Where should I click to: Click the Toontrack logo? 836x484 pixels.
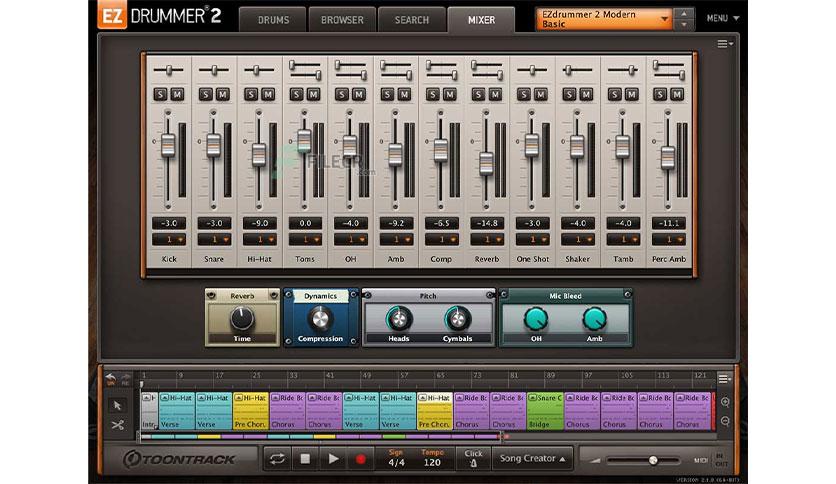179,459
